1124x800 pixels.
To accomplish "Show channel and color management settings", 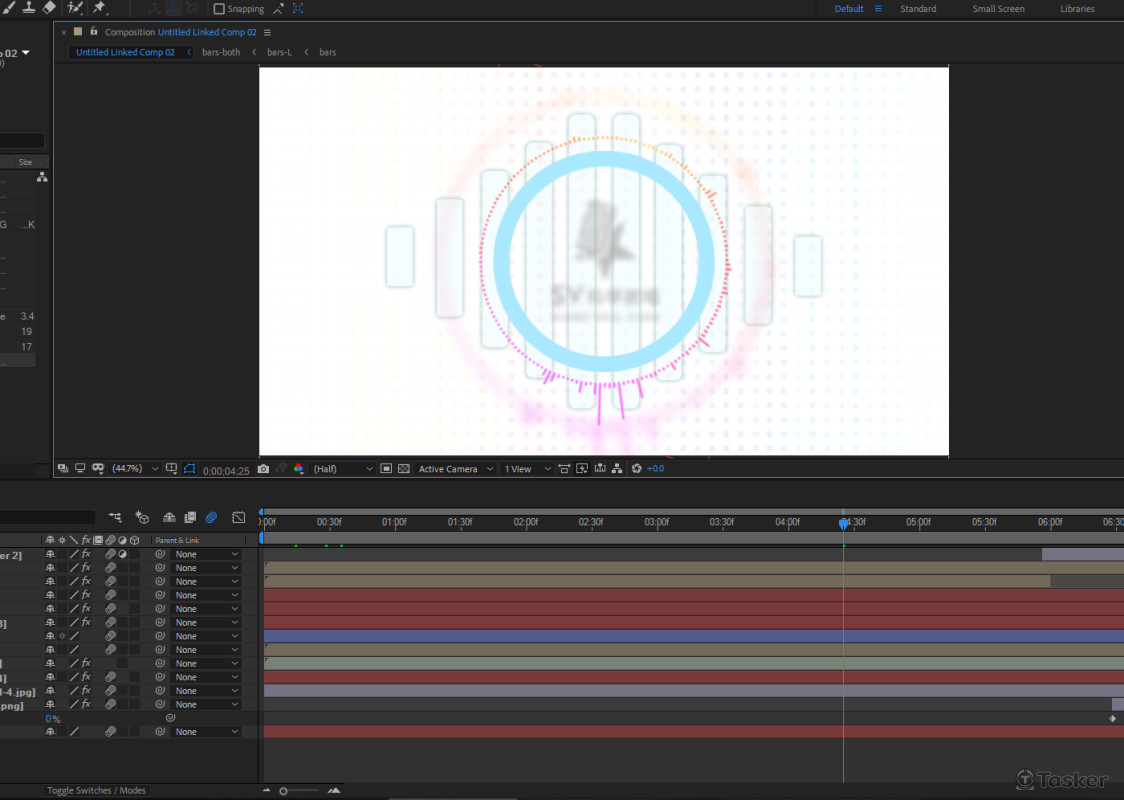I will click(x=298, y=469).
